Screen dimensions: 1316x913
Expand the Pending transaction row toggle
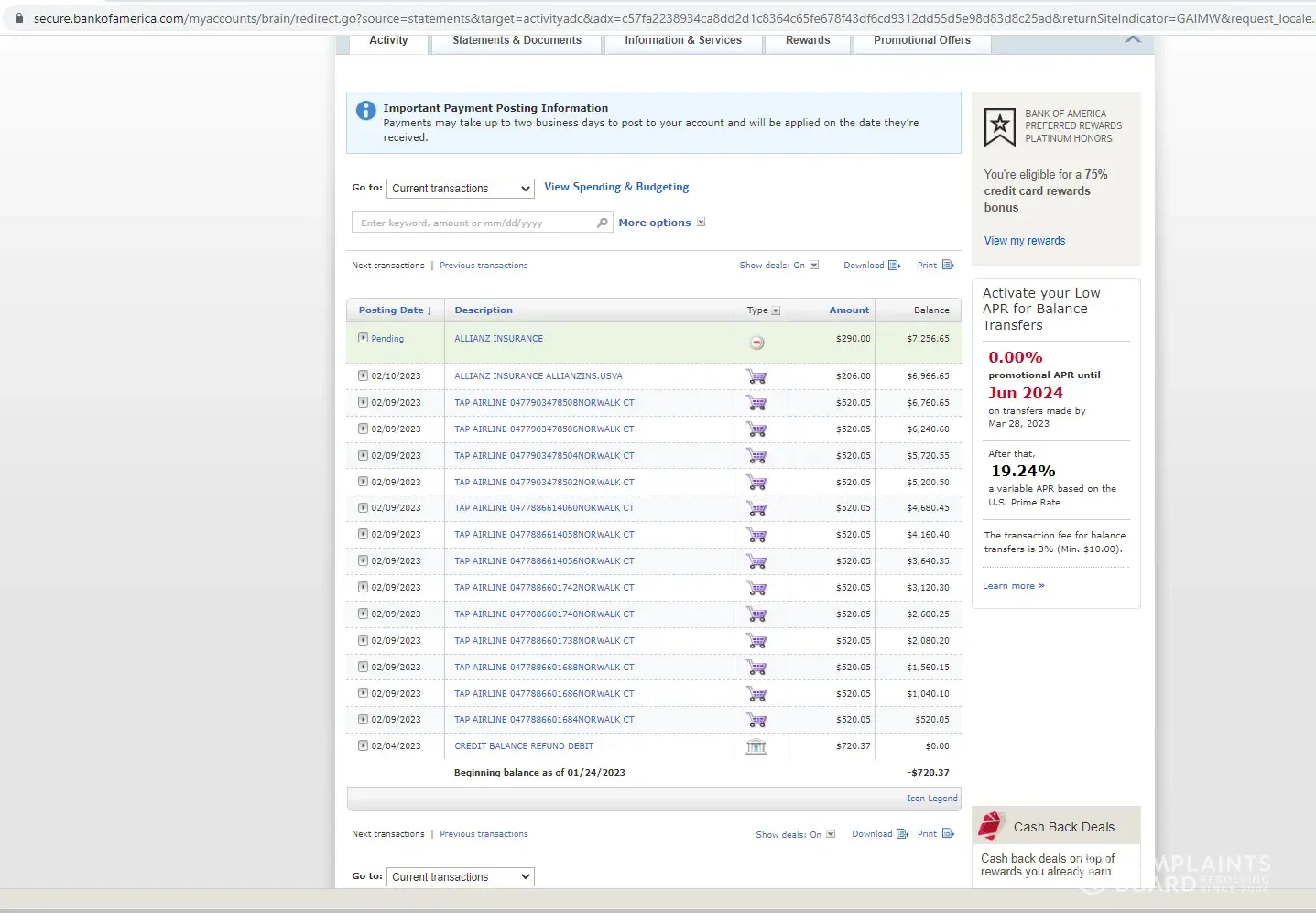point(363,338)
